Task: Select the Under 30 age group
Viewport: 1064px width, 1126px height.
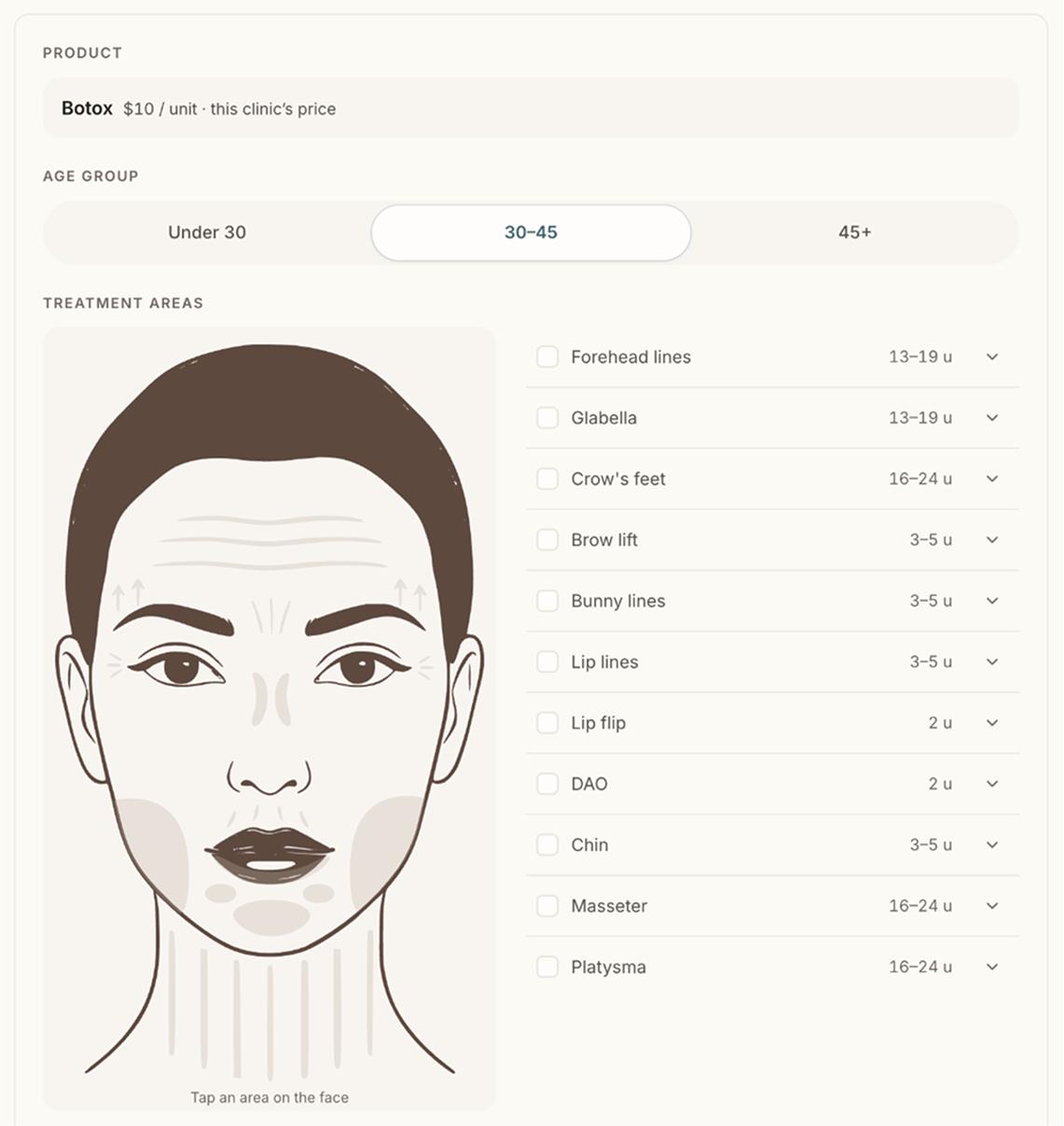Action: 207,232
